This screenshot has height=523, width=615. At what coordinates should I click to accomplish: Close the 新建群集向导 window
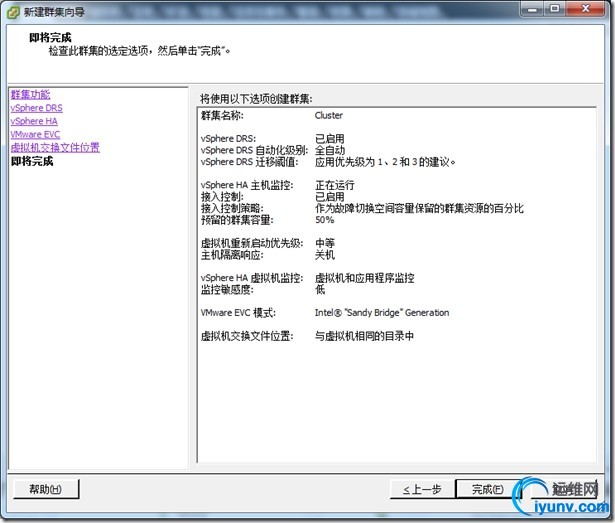pyautogui.click(x=586, y=9)
